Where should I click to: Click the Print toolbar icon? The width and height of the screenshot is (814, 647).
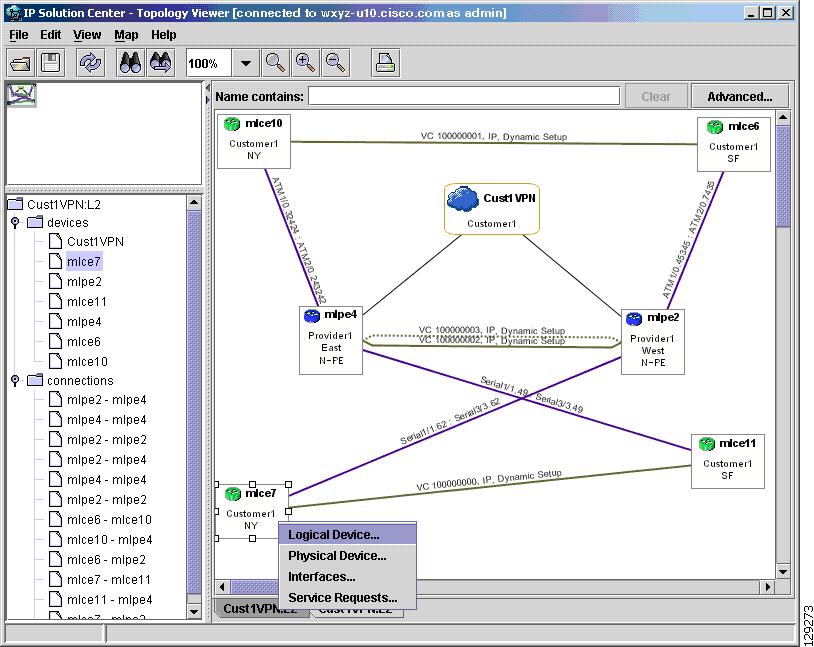tap(386, 63)
